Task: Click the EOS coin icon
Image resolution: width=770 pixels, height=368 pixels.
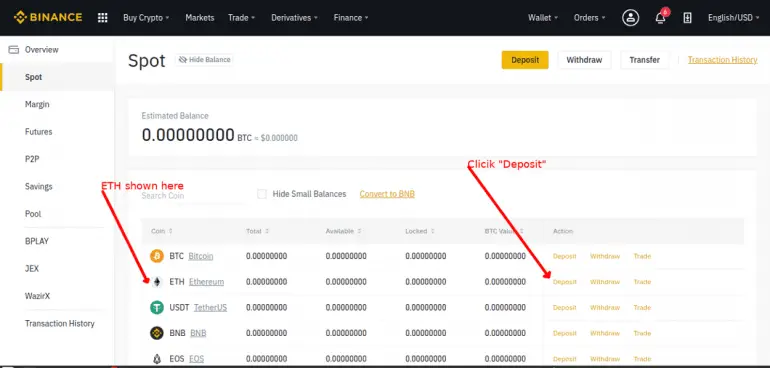Action: click(x=157, y=359)
